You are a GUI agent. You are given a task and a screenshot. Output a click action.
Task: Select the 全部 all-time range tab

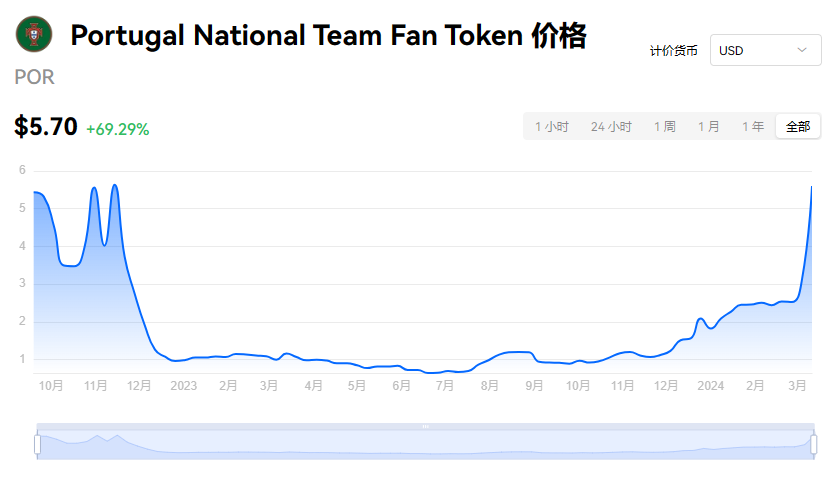pyautogui.click(x=798, y=127)
